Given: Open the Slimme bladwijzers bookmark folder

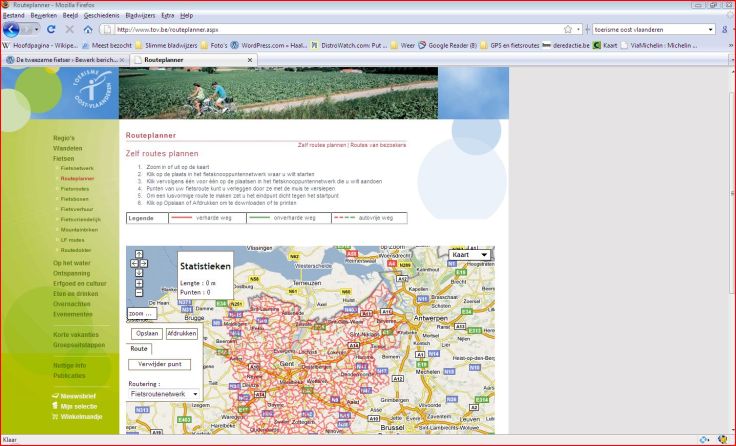Looking at the screenshot, I should (167, 46).
